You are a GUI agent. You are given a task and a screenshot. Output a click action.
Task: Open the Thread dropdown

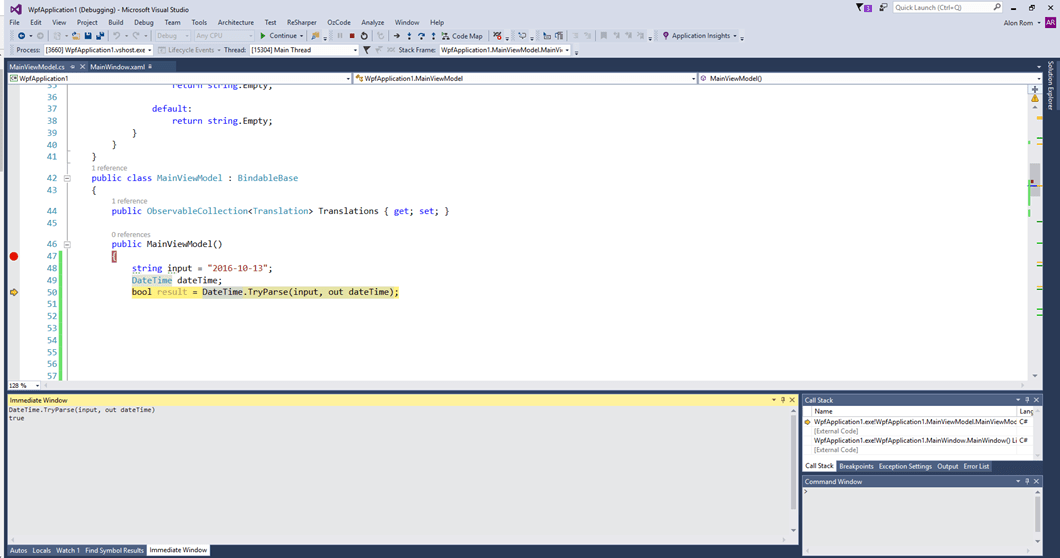point(304,50)
